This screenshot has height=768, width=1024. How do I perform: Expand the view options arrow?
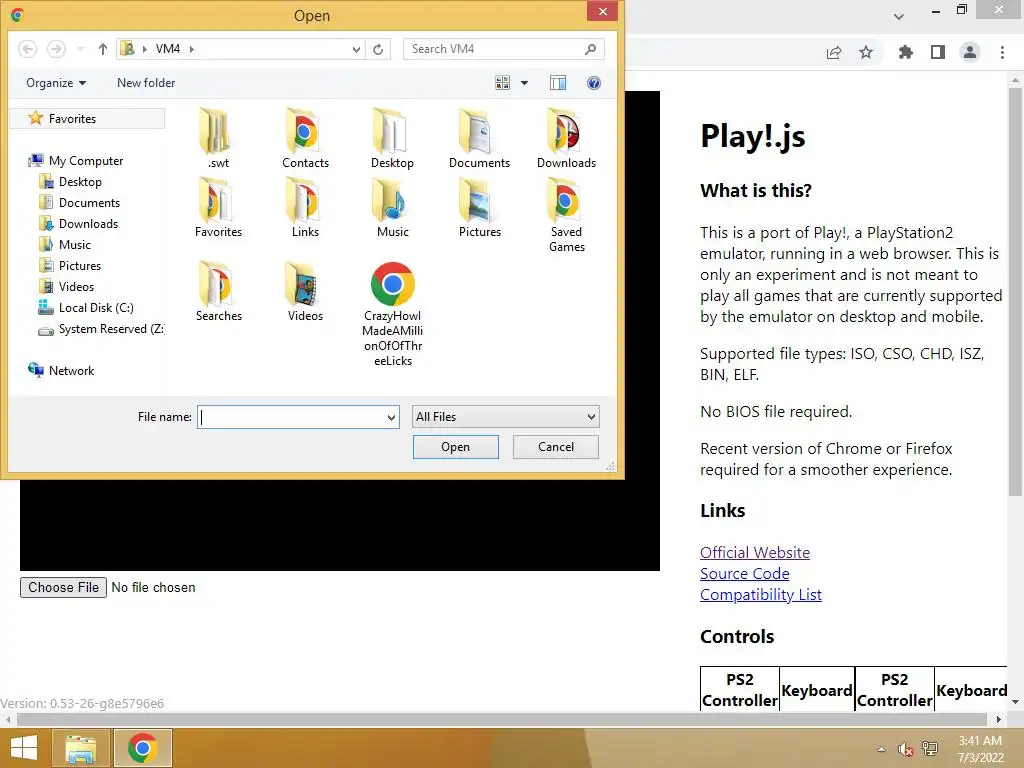[x=524, y=83]
